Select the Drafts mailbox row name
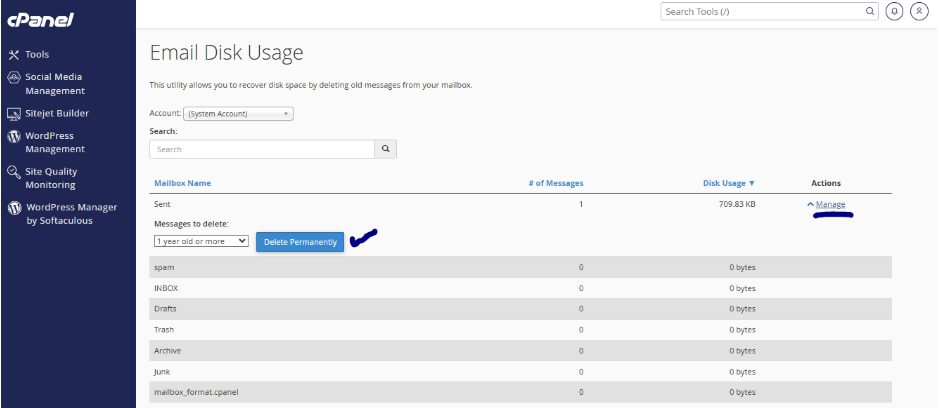Screen dimensions: 939x408 165,309
